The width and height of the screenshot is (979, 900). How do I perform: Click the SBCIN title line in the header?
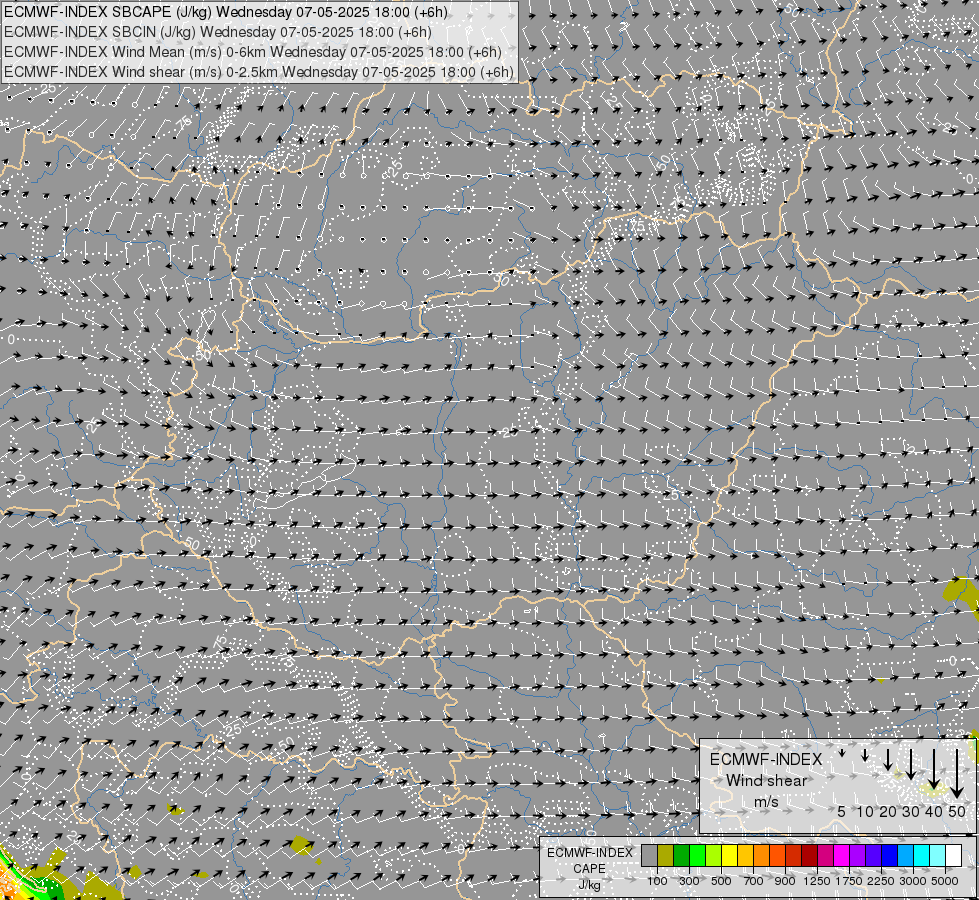217,32
